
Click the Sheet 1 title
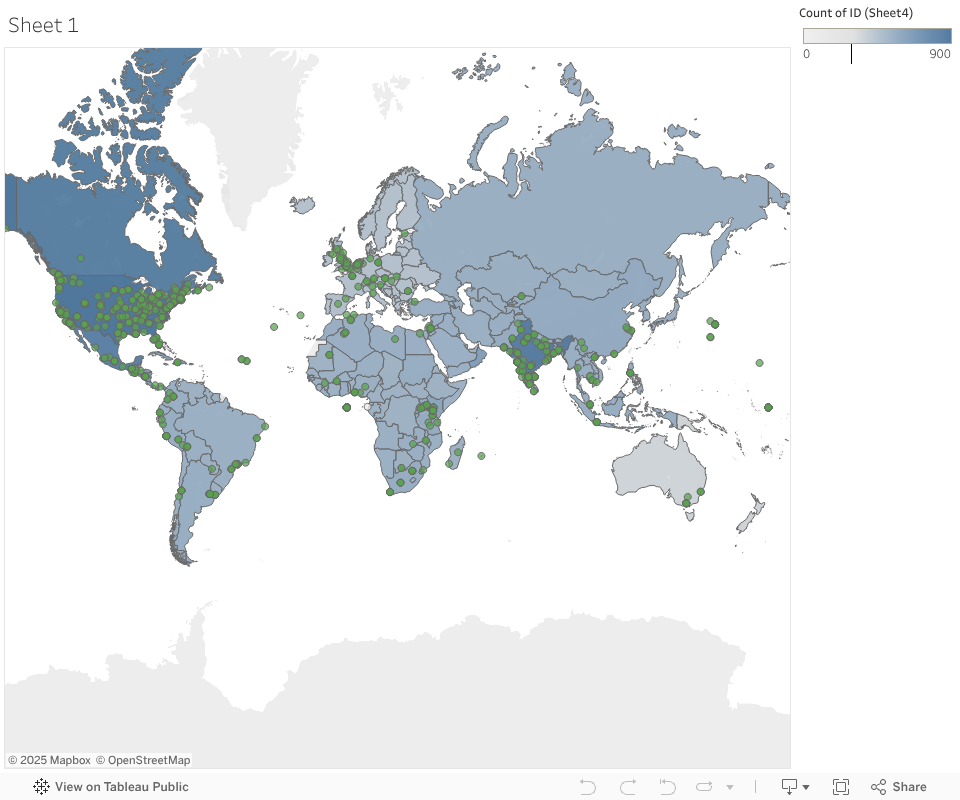coord(43,26)
